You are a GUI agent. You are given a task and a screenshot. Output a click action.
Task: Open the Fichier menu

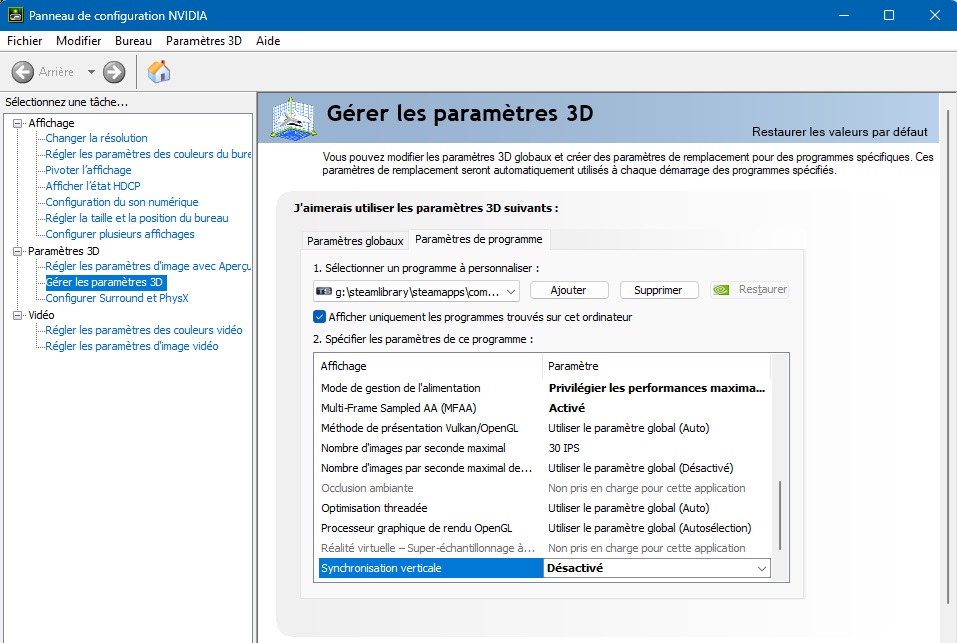click(24, 41)
